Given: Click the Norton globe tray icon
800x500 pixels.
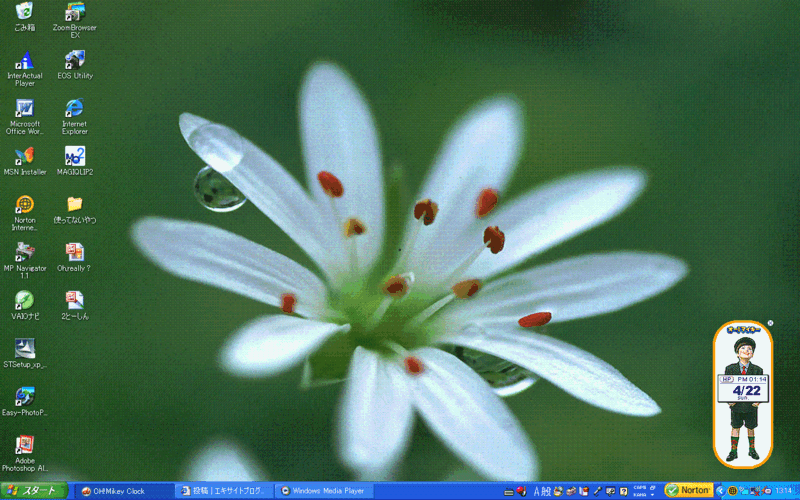Looking at the screenshot, I should (x=733, y=491).
